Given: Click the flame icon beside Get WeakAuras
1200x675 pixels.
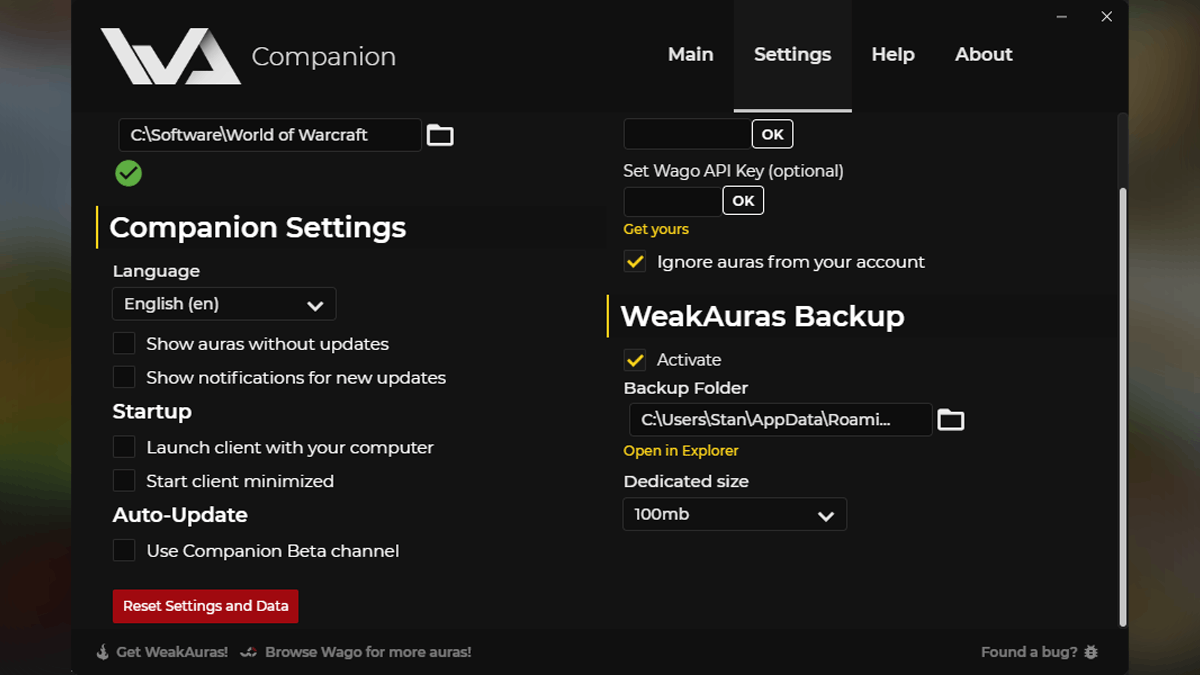Looking at the screenshot, I should (102, 652).
